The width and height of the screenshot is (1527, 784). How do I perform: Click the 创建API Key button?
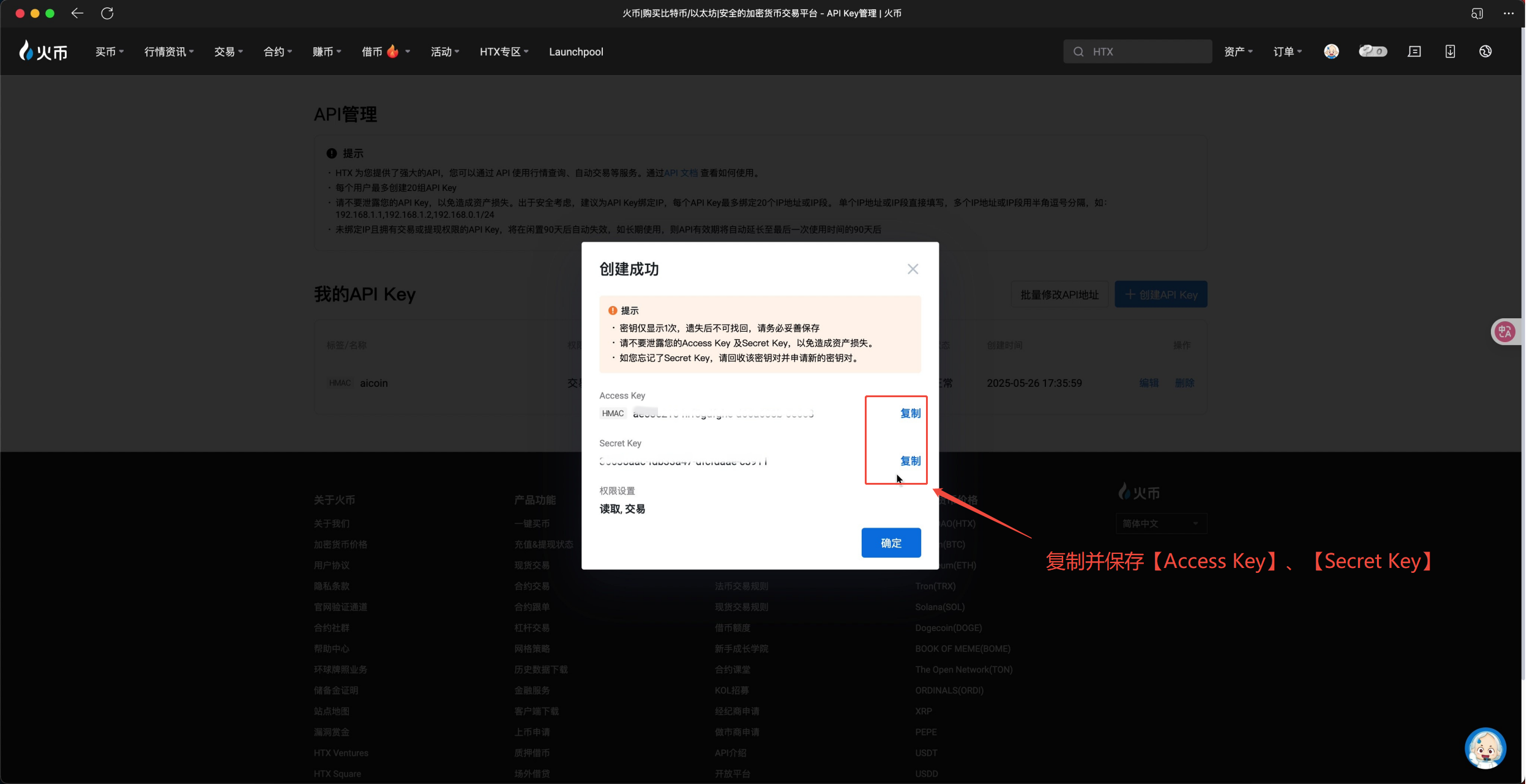[1161, 295]
